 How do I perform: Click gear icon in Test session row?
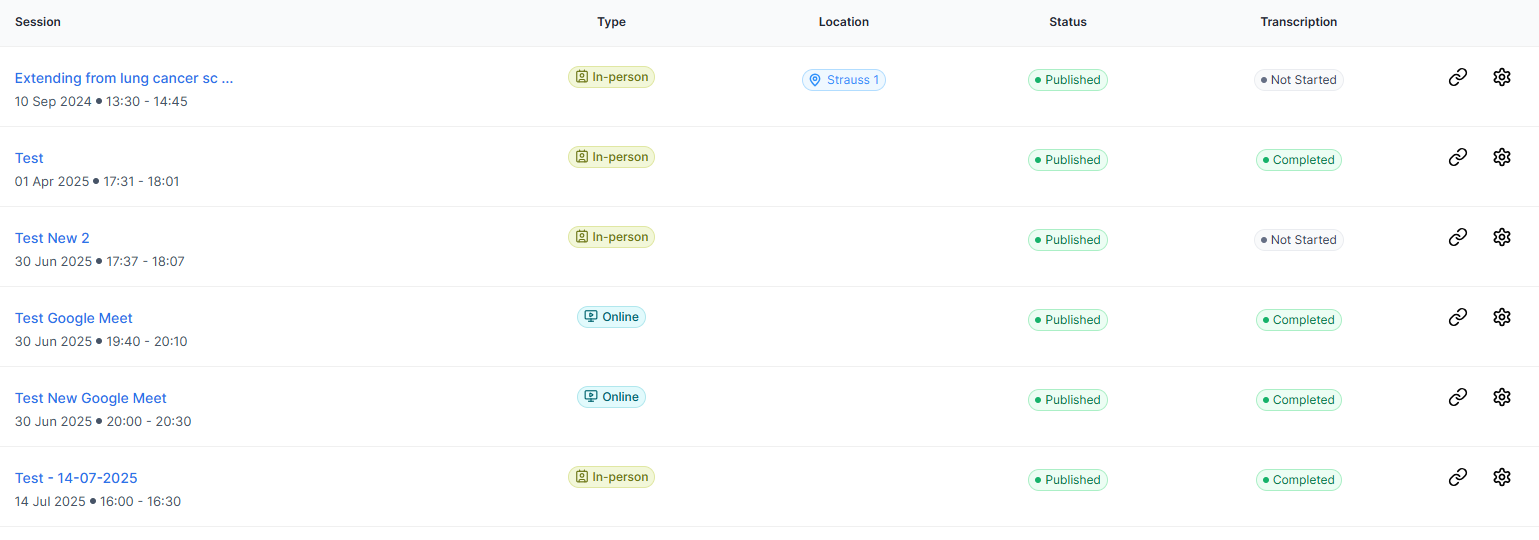pos(1501,157)
